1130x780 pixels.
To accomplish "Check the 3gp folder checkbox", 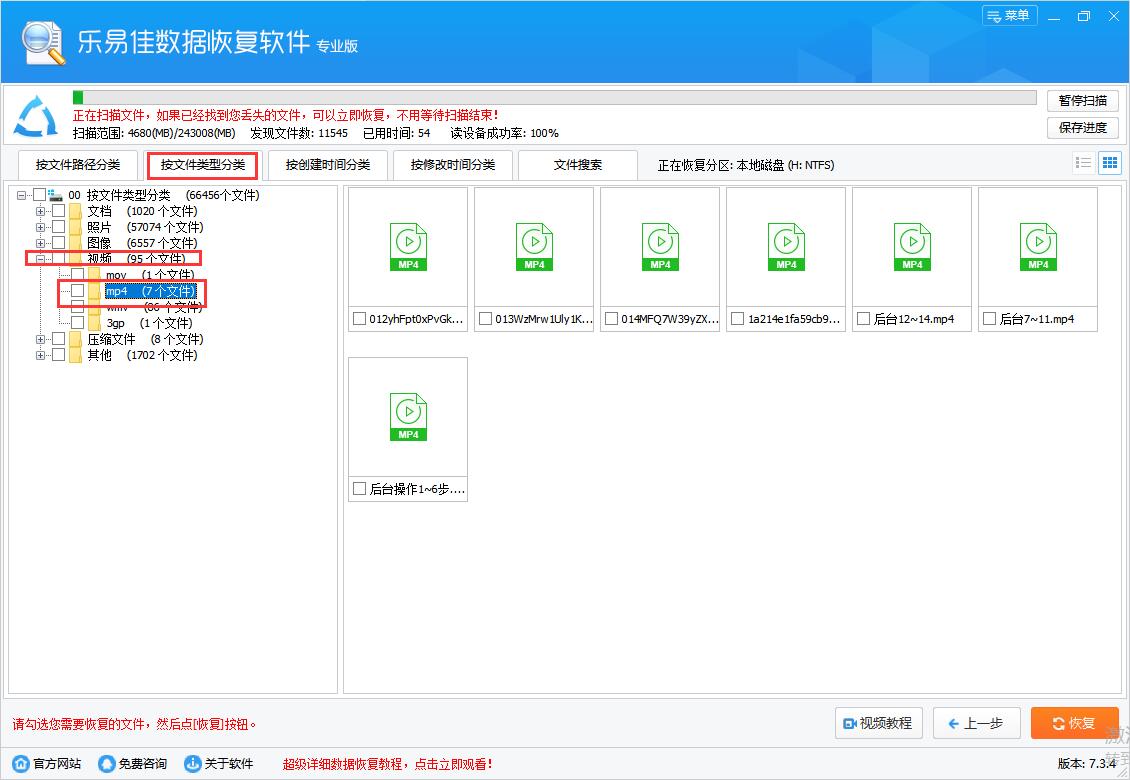I will click(77, 322).
